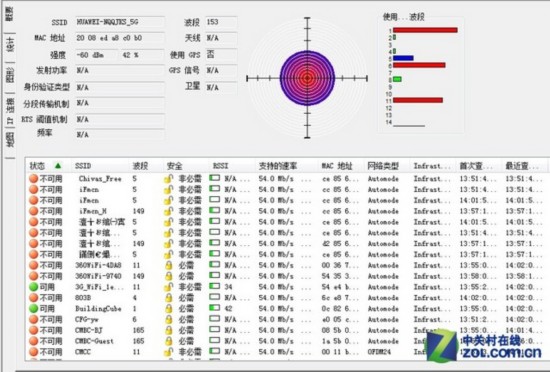Click the open padlock icon in CMCC row
The image size is (550, 372).
coord(169,352)
